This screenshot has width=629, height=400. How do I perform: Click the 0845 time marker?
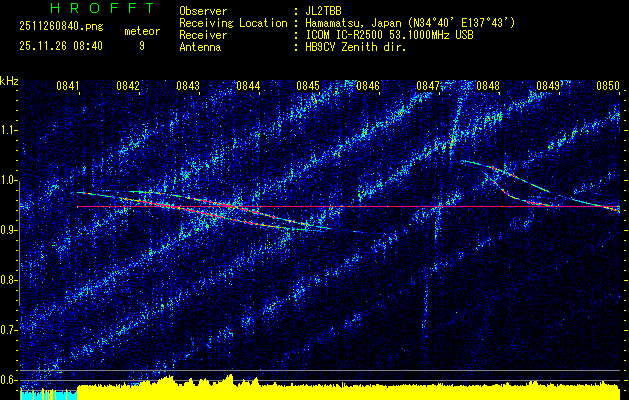pos(308,86)
